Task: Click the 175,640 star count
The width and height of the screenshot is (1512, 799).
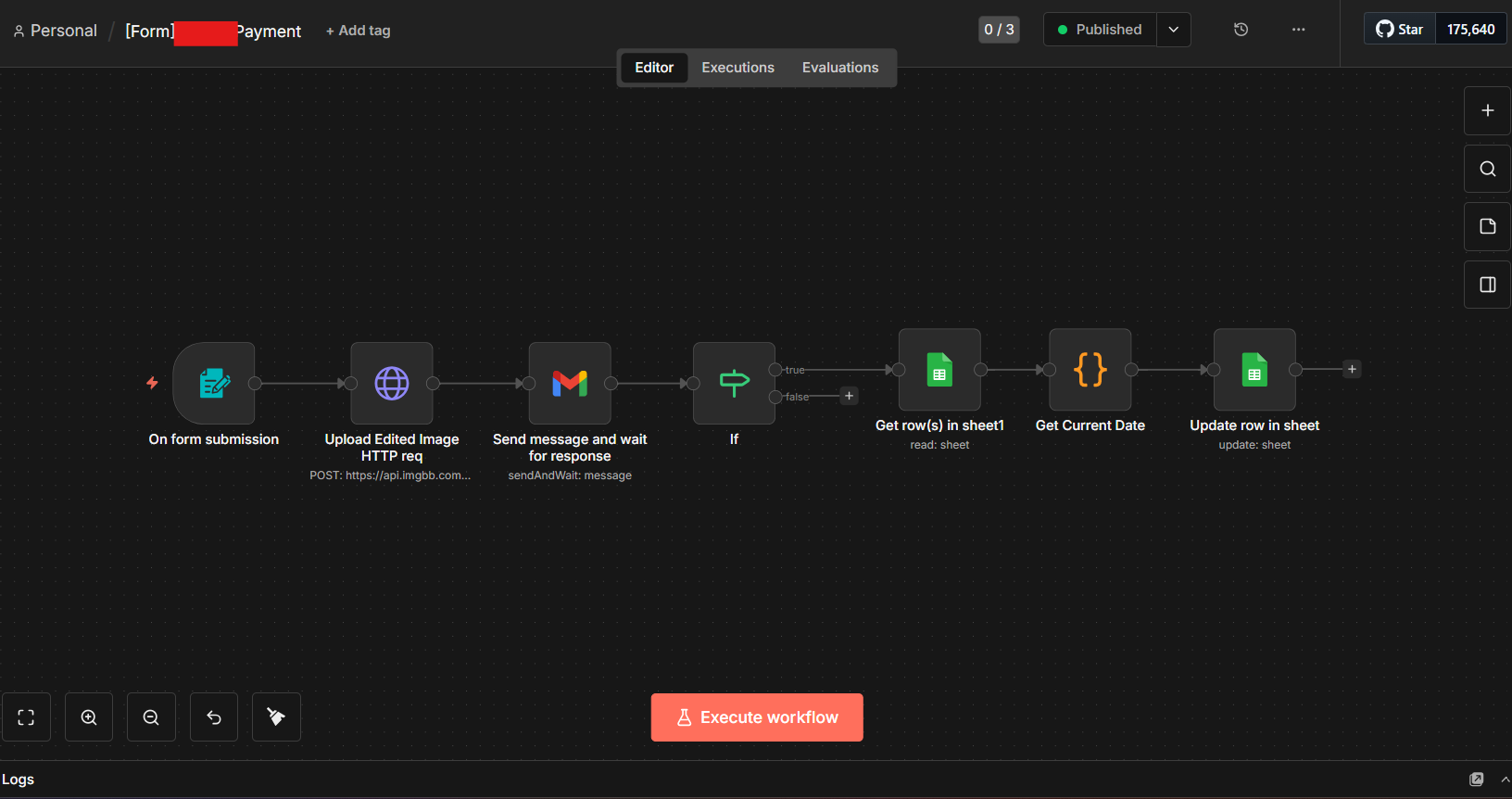Action: (x=1471, y=30)
